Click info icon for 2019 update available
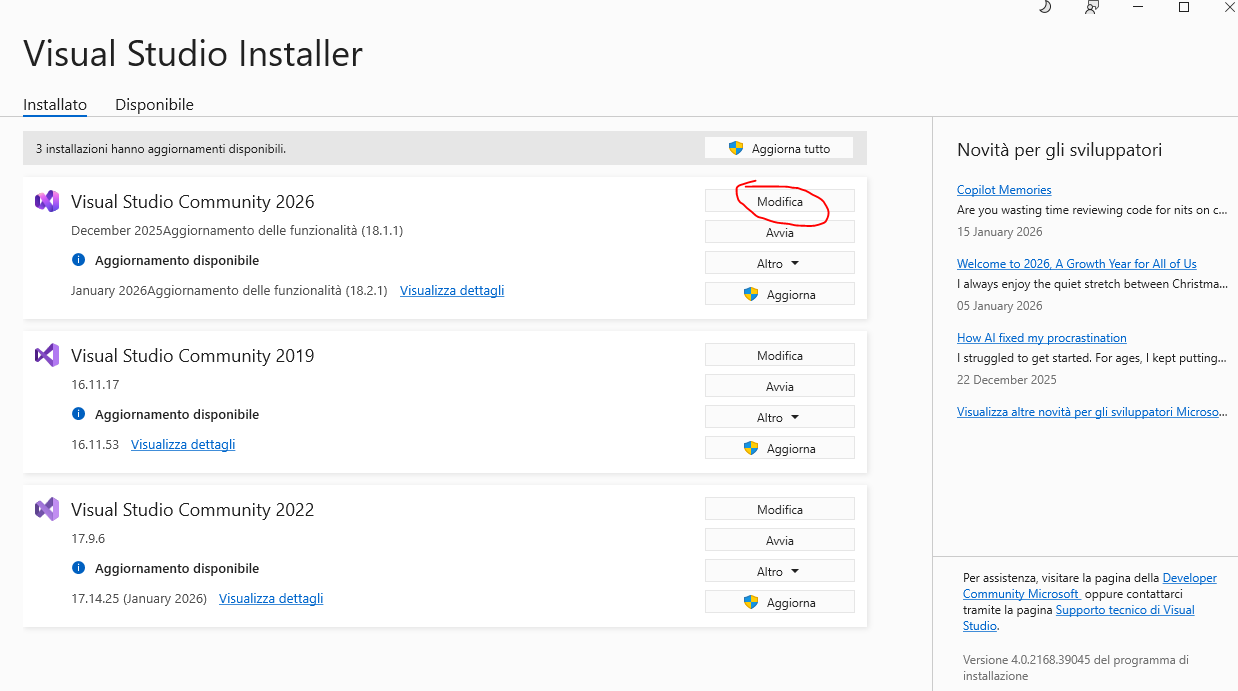1238x691 pixels. (x=79, y=414)
